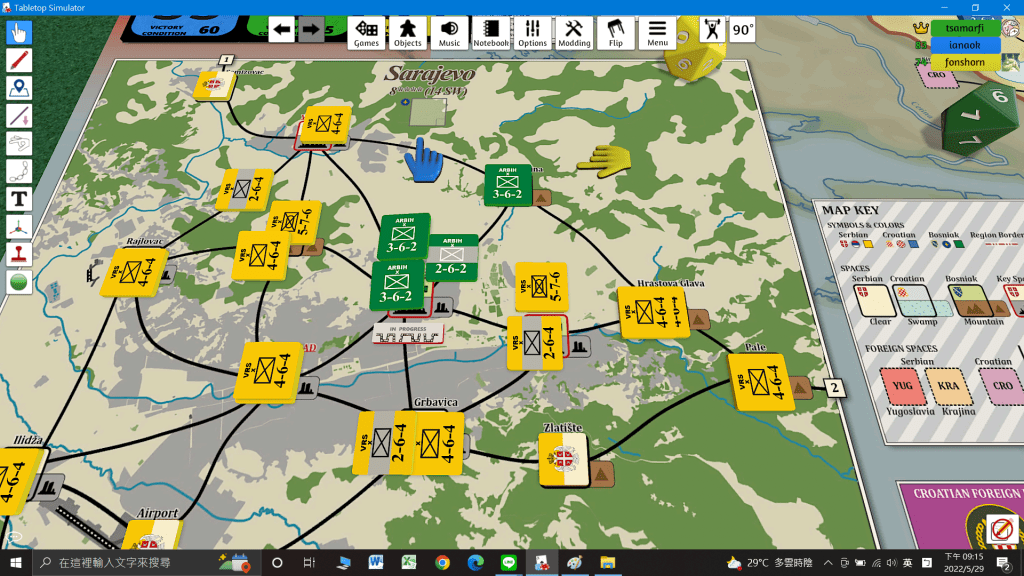Select the Text tool
The image size is (1024, 576).
pyautogui.click(x=18, y=199)
